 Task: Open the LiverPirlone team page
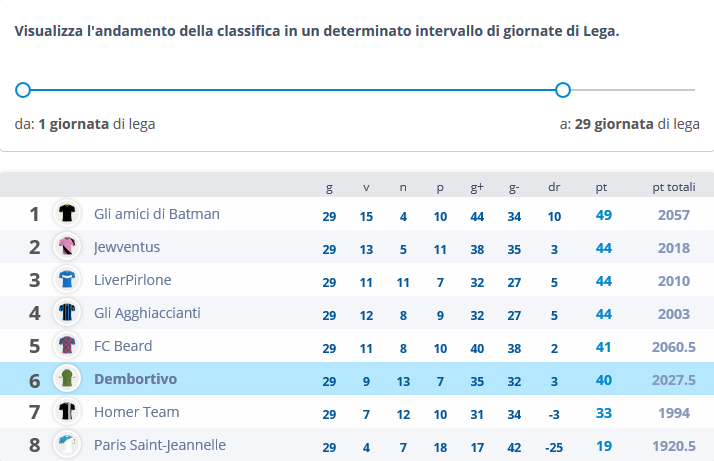[133, 280]
